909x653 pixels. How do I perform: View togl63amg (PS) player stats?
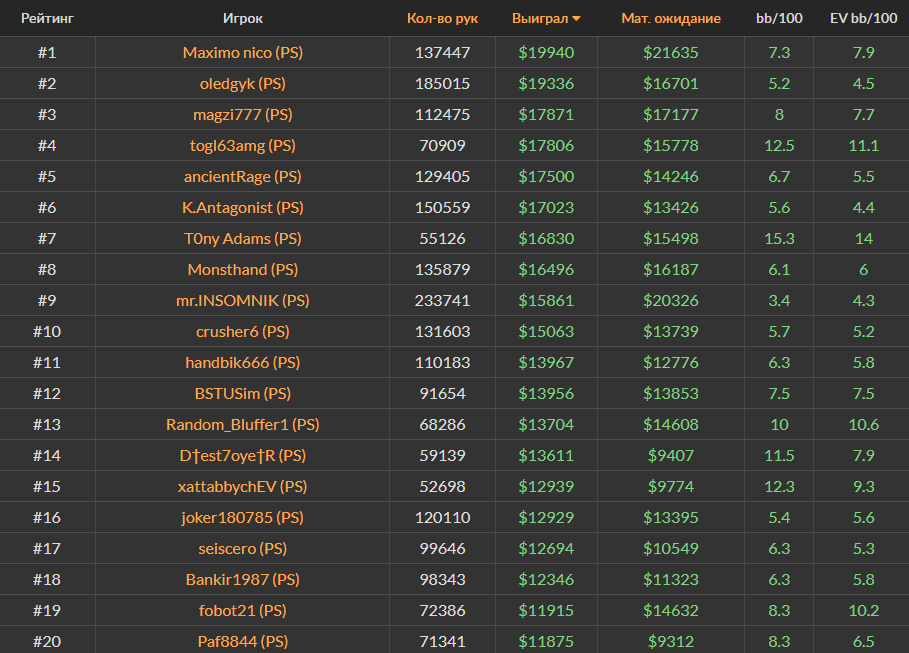[x=243, y=145]
